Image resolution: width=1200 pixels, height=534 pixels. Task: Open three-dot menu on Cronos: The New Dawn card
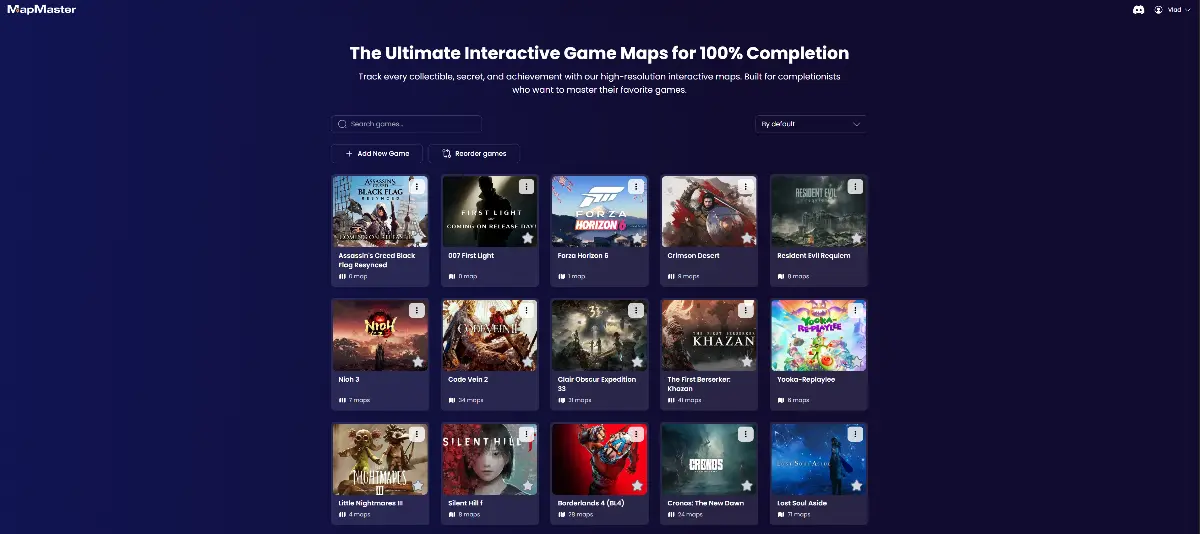[x=746, y=435]
